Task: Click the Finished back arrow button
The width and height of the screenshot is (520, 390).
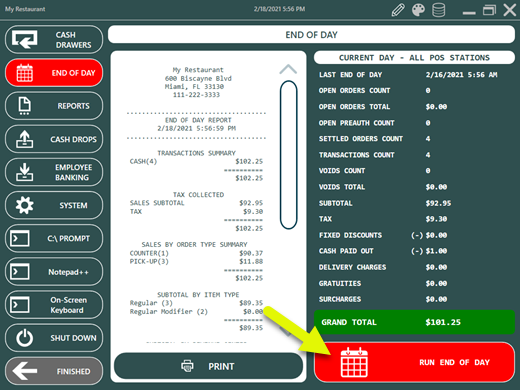Action: (x=54, y=371)
